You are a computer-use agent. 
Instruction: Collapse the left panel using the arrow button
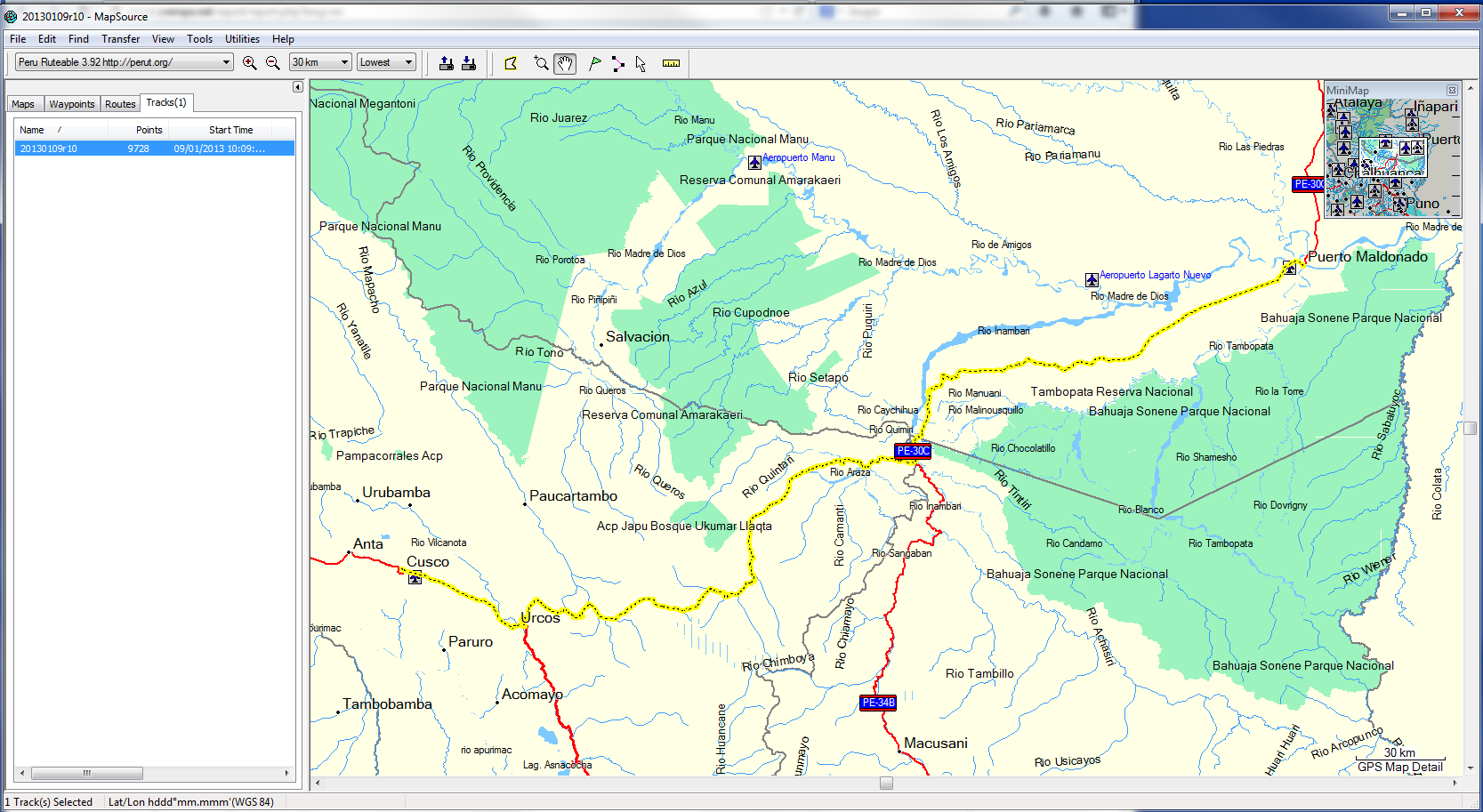pos(297,87)
